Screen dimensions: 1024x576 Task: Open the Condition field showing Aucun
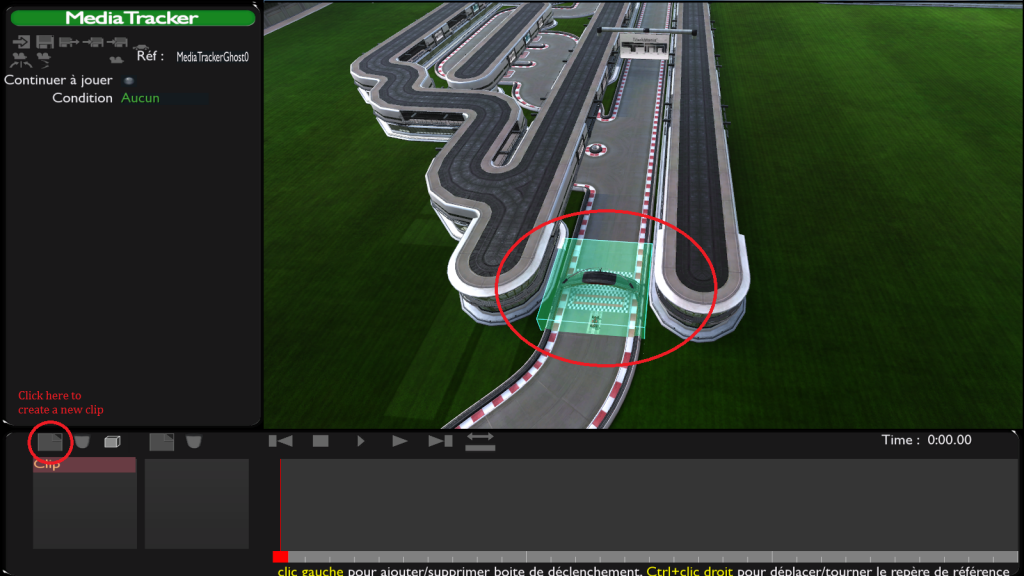[163, 98]
